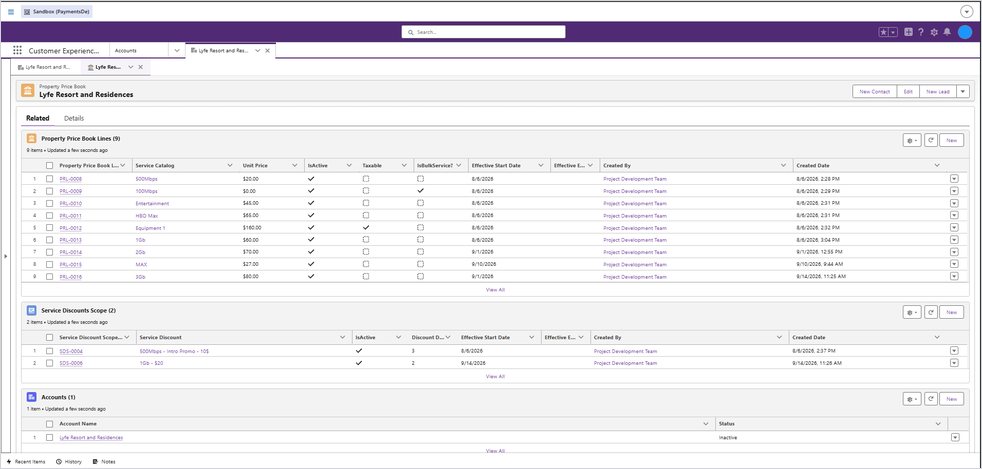Select the Lyfe Resort and Residences account row checkbox

coord(49,438)
